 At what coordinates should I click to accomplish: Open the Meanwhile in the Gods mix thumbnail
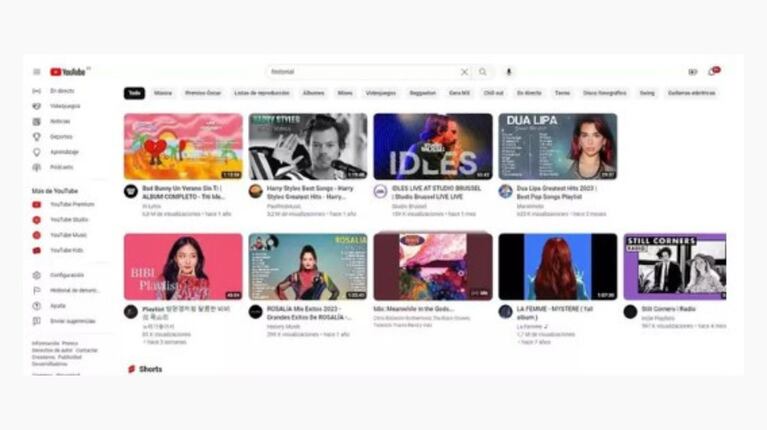coord(433,267)
